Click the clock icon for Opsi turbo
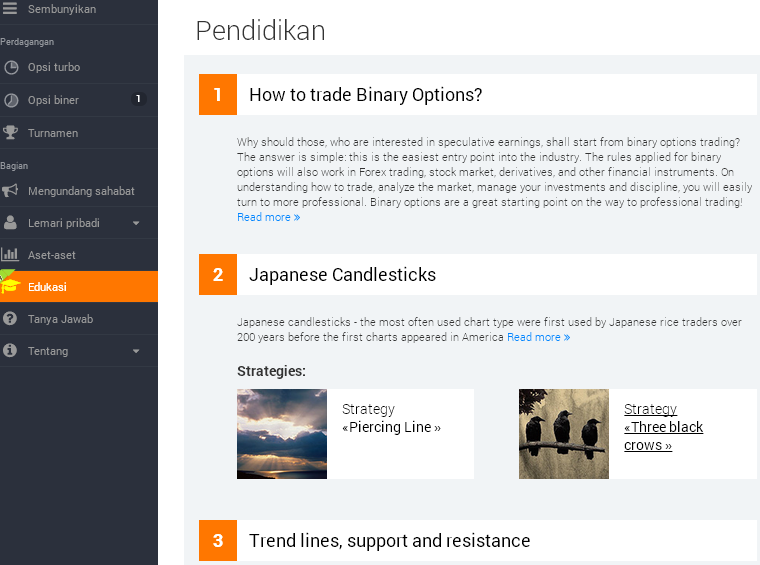Screen dimensions: 760x565 point(11,67)
